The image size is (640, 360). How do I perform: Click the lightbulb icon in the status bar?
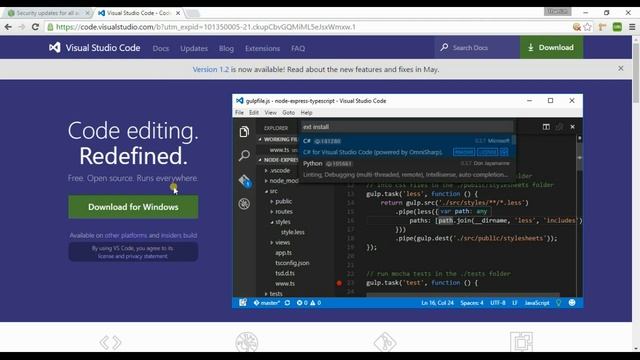(558, 302)
